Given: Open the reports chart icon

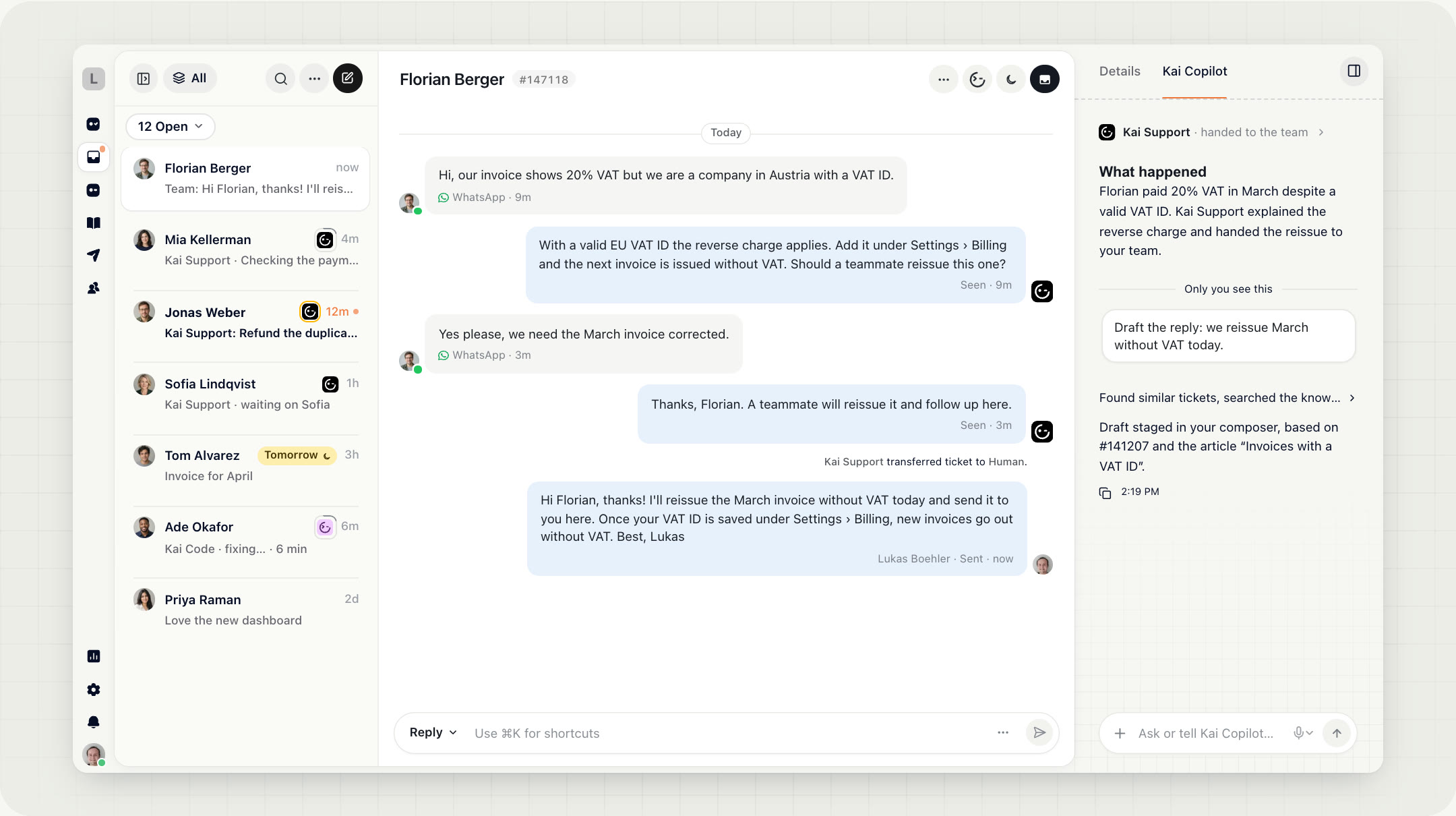Looking at the screenshot, I should coord(94,656).
